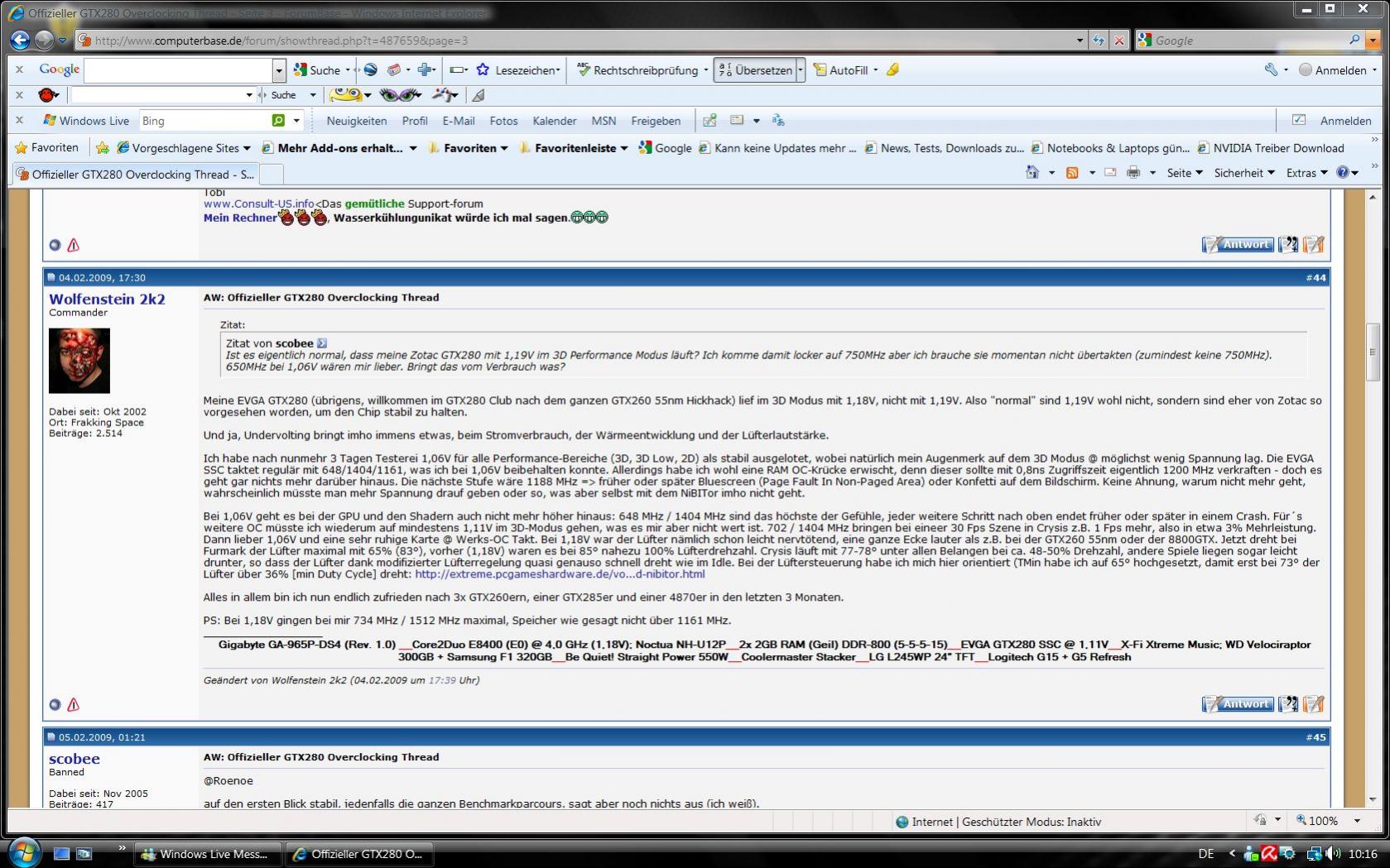Viewport: 1390px width, 868px height.
Task: Click Antwort button on post #44
Action: pos(1238,704)
